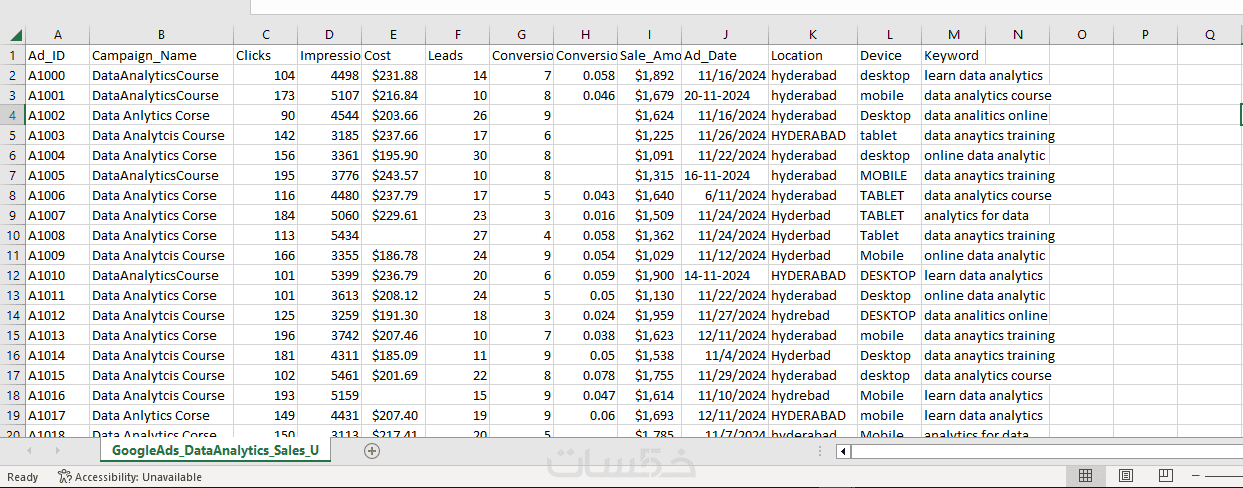This screenshot has width=1243, height=488.
Task: Select row 4 header
Action: pos(13,115)
